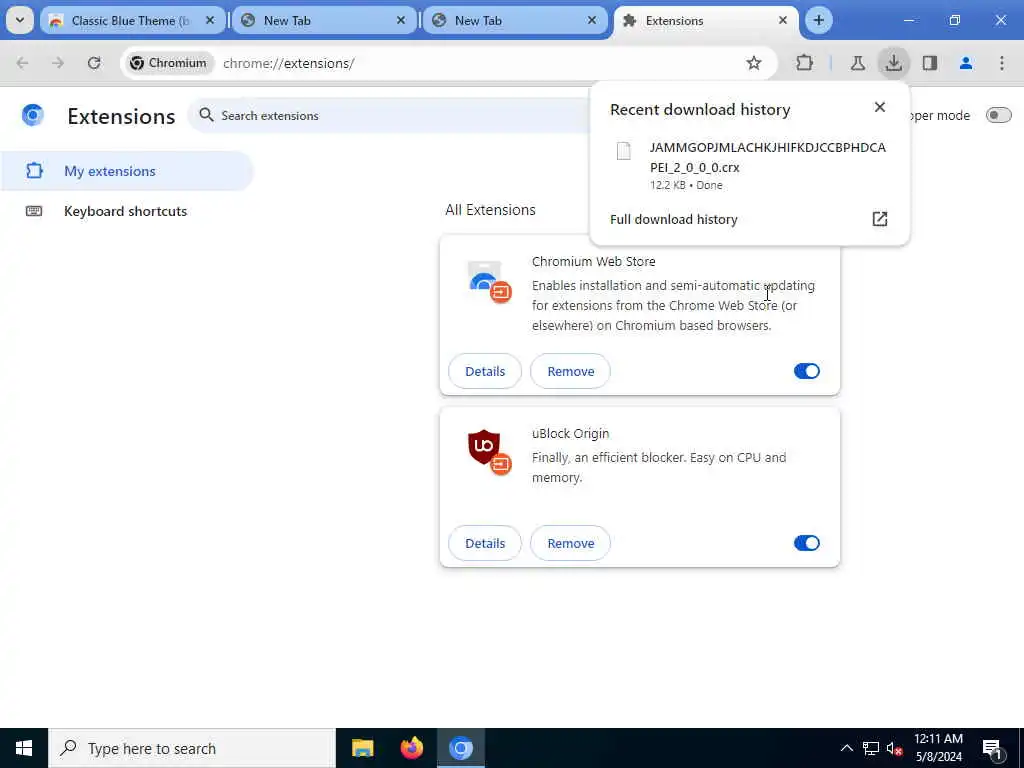Switch to the first New Tab
Screen dimensions: 1024x768
click(323, 20)
